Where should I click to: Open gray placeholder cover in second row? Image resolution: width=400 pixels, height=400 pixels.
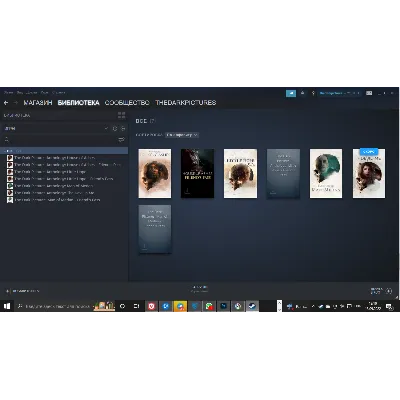pyautogui.click(x=155, y=229)
